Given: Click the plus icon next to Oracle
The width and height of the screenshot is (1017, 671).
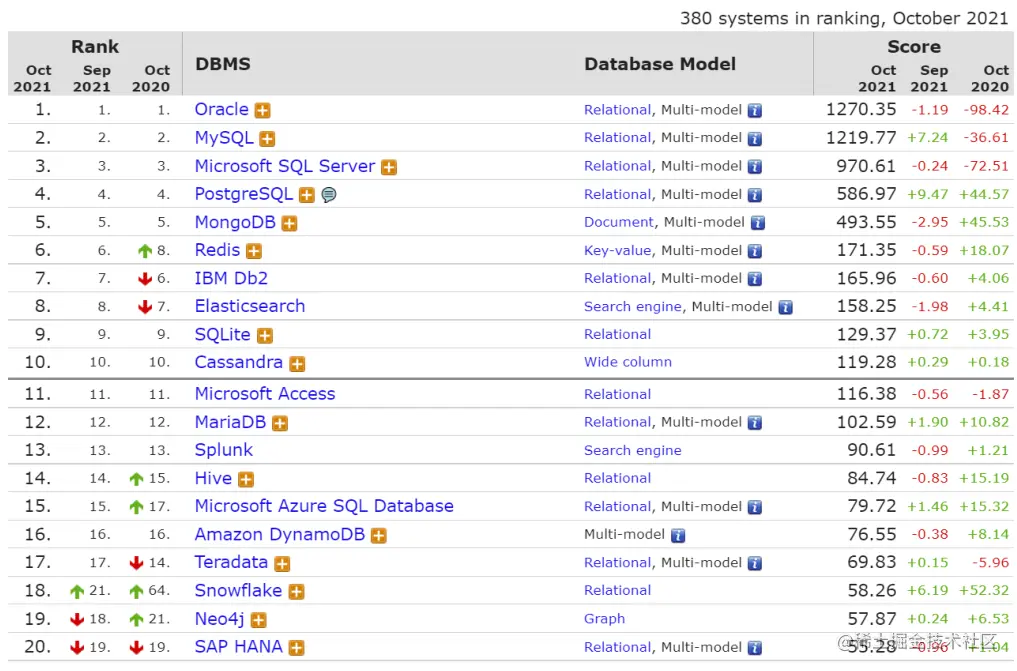Looking at the screenshot, I should (x=262, y=110).
